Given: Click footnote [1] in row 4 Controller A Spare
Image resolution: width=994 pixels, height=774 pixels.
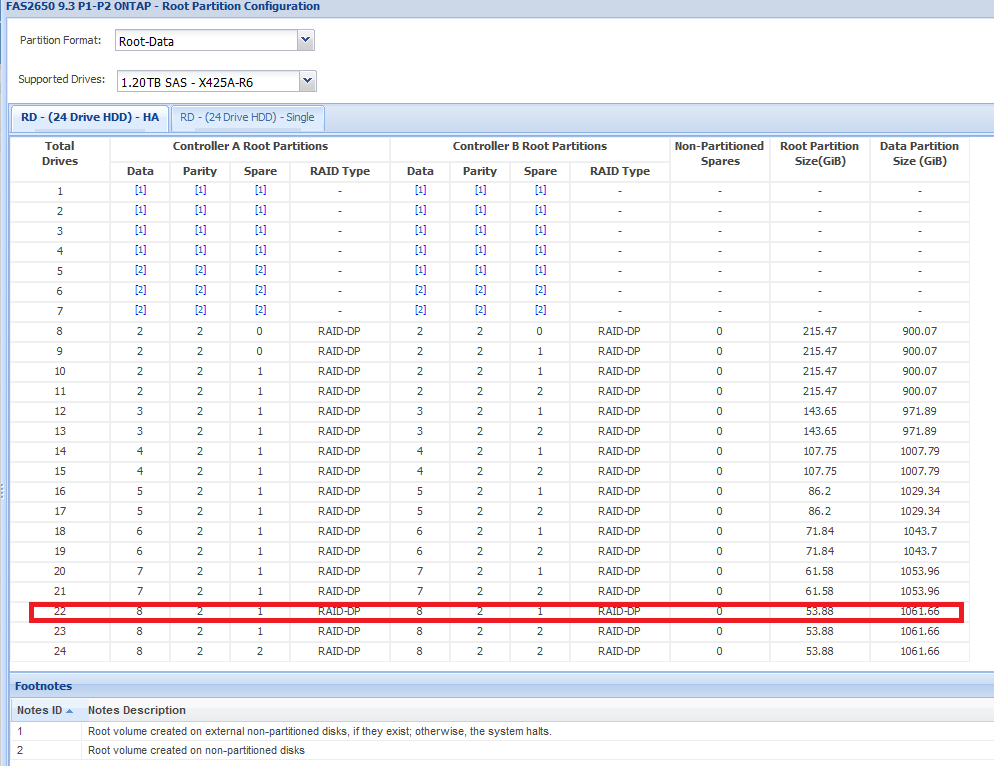Looking at the screenshot, I should (x=260, y=250).
